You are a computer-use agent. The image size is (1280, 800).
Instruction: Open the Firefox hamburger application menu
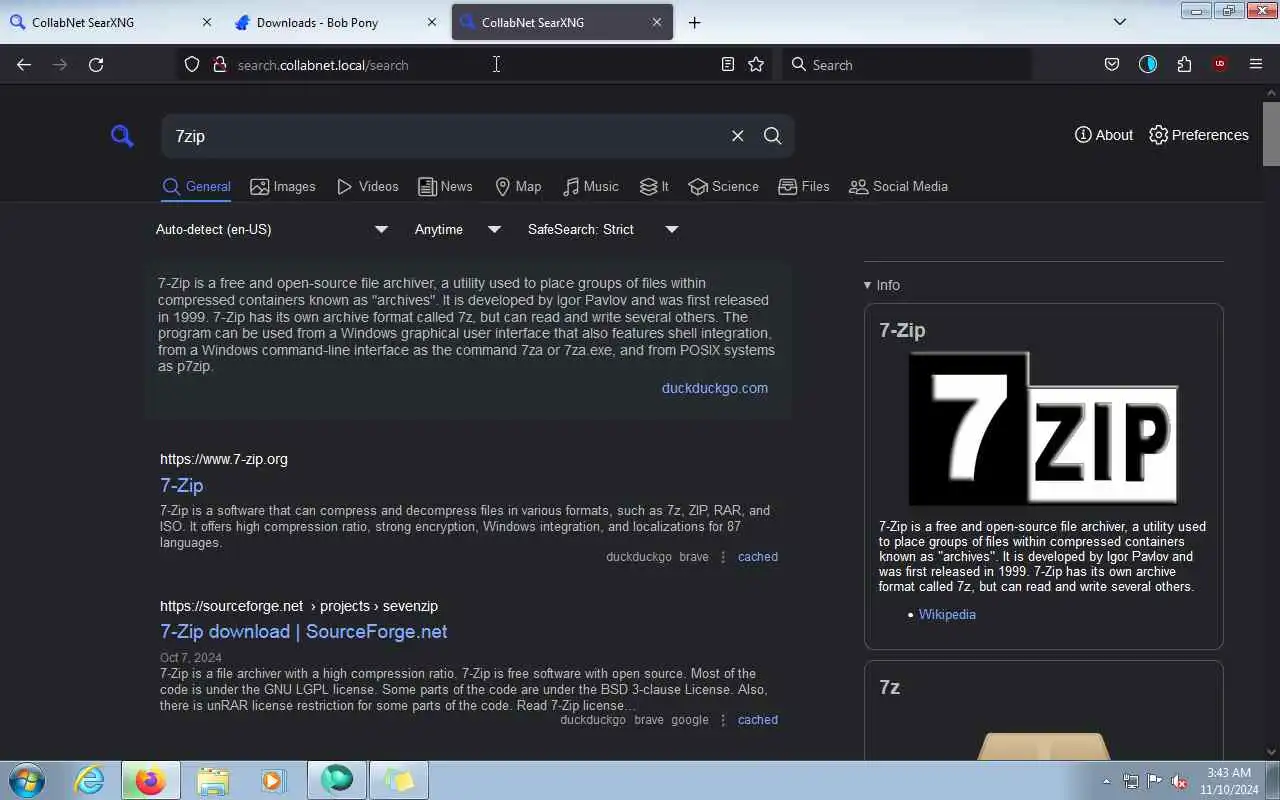click(1256, 64)
